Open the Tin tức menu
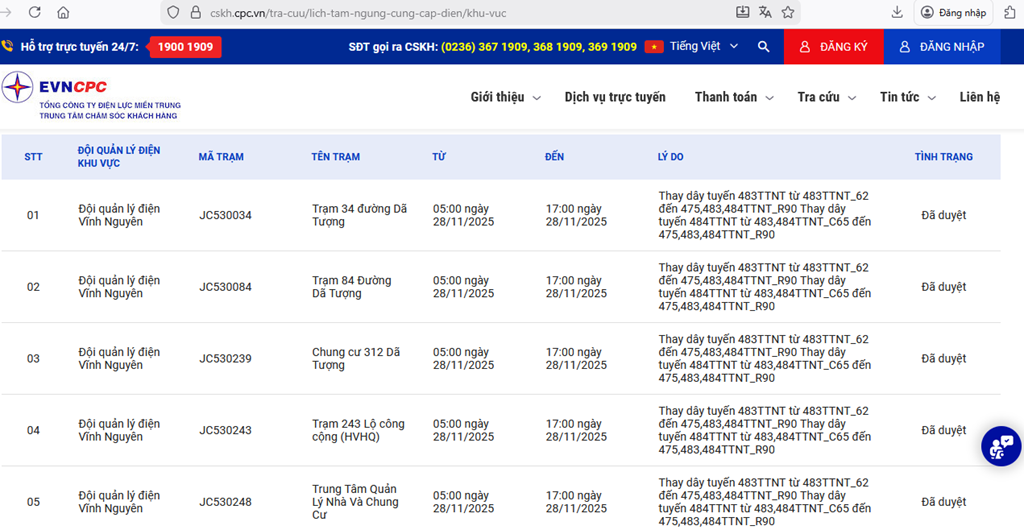The image size is (1024, 530). click(x=907, y=97)
